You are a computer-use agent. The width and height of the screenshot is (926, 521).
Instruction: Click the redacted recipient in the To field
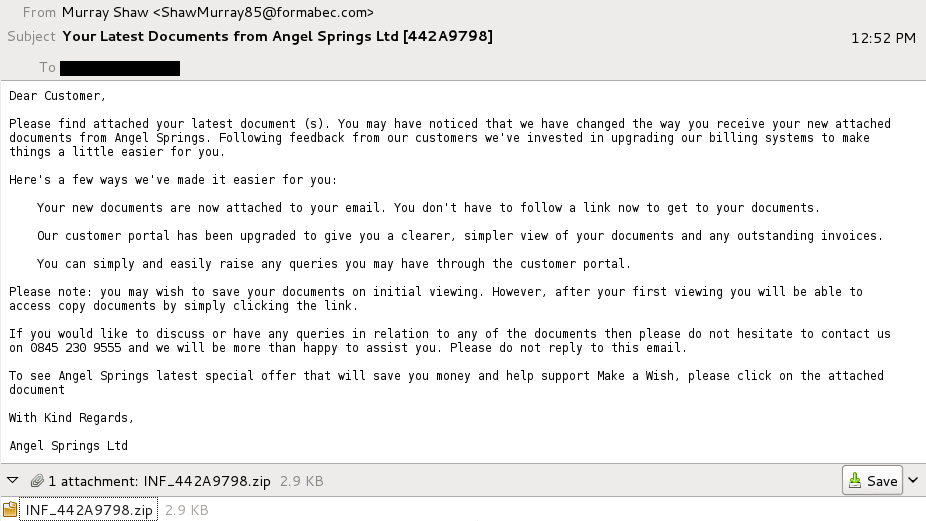(120, 68)
